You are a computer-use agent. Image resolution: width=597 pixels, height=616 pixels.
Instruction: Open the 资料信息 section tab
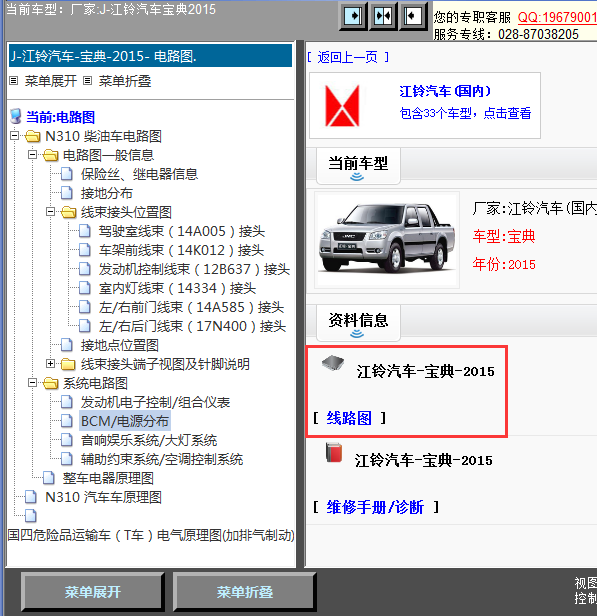[358, 323]
